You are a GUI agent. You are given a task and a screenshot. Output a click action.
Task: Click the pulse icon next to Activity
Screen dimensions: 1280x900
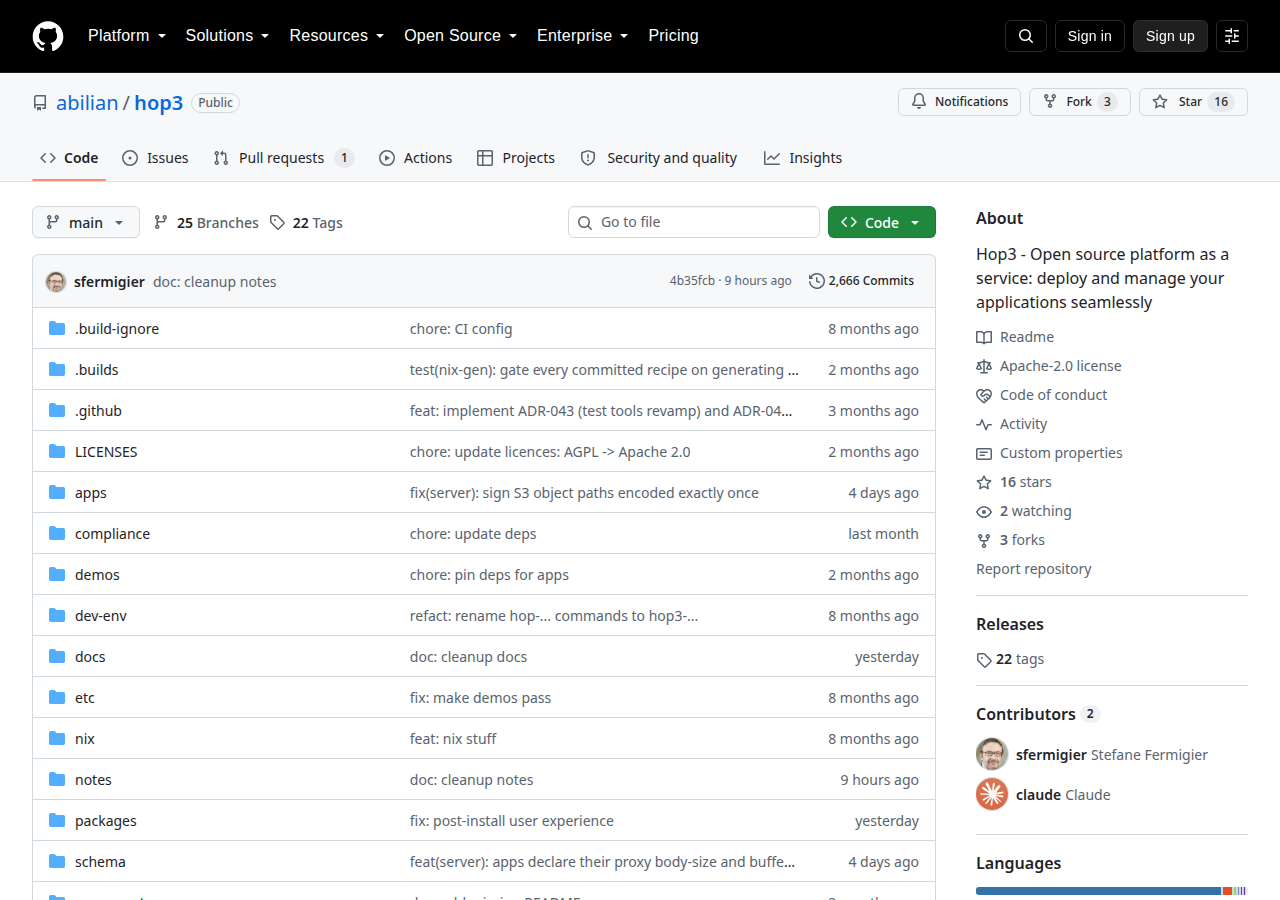click(x=984, y=424)
